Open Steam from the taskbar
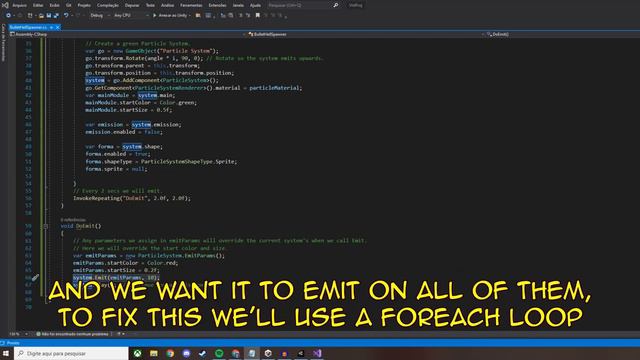 tap(203, 353)
